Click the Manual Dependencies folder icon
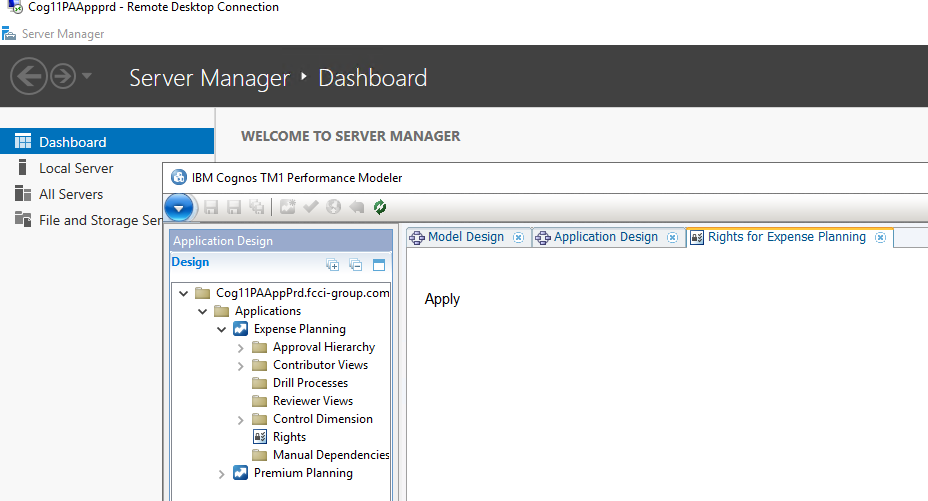Screen dimensions: 928x501 click(259, 455)
